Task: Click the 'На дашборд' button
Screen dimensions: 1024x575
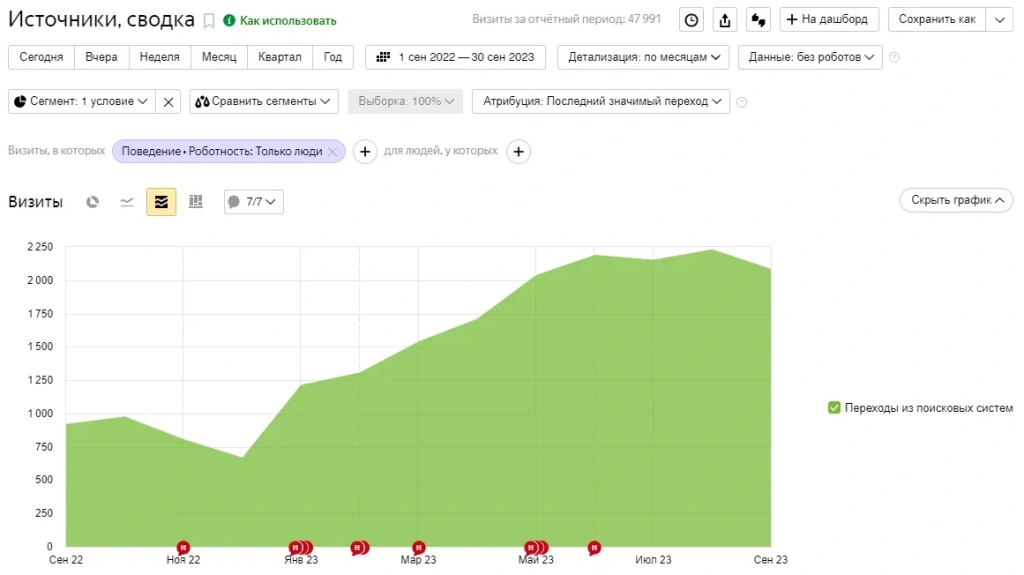Action: [x=829, y=20]
